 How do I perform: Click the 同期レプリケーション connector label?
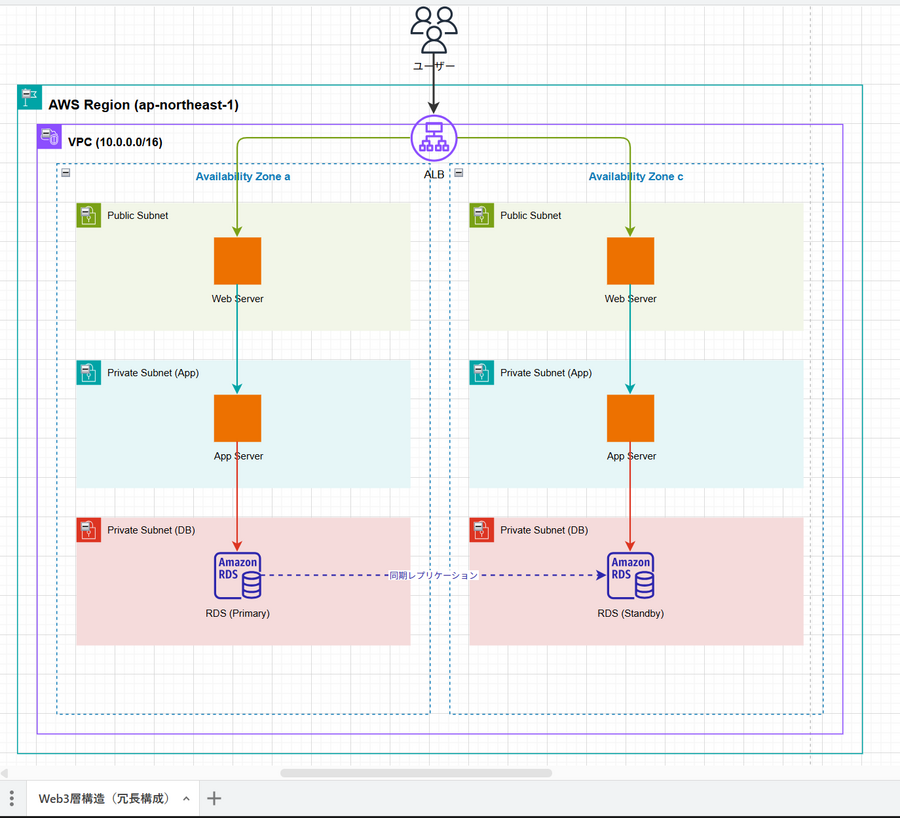tap(434, 576)
